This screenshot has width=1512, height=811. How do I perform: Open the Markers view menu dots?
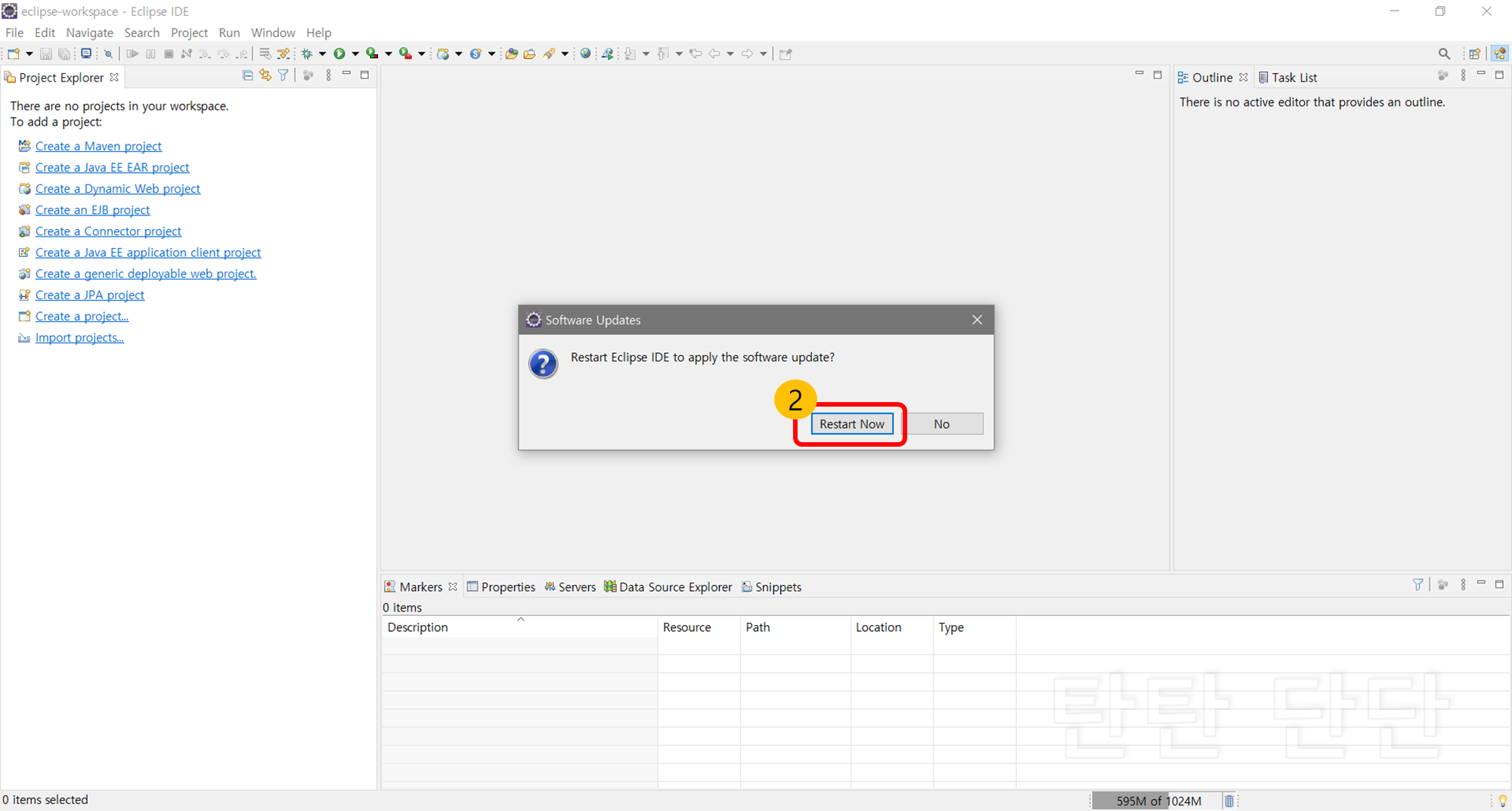point(1463,585)
